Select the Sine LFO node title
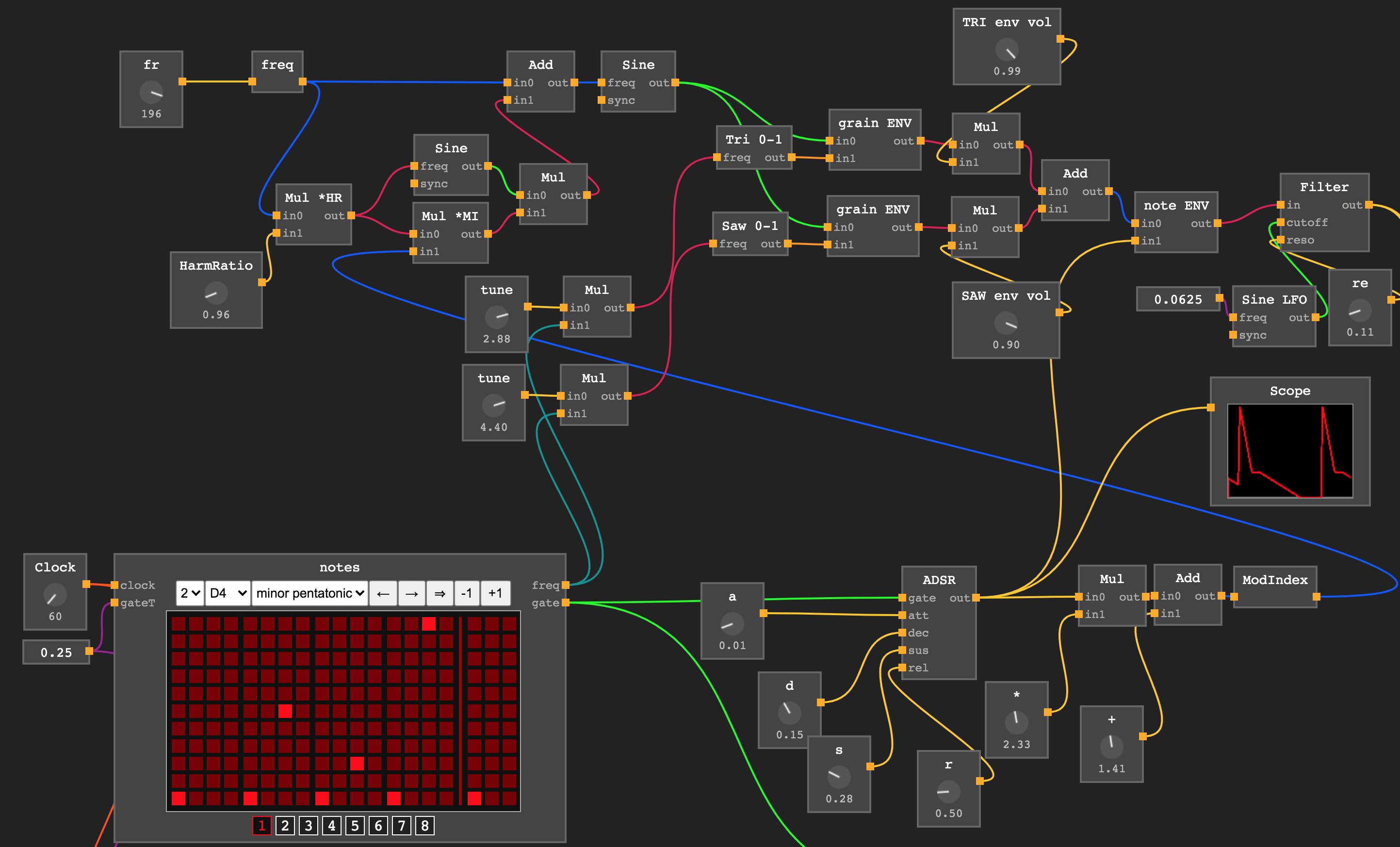Viewport: 1400px width, 847px height. point(1274,299)
